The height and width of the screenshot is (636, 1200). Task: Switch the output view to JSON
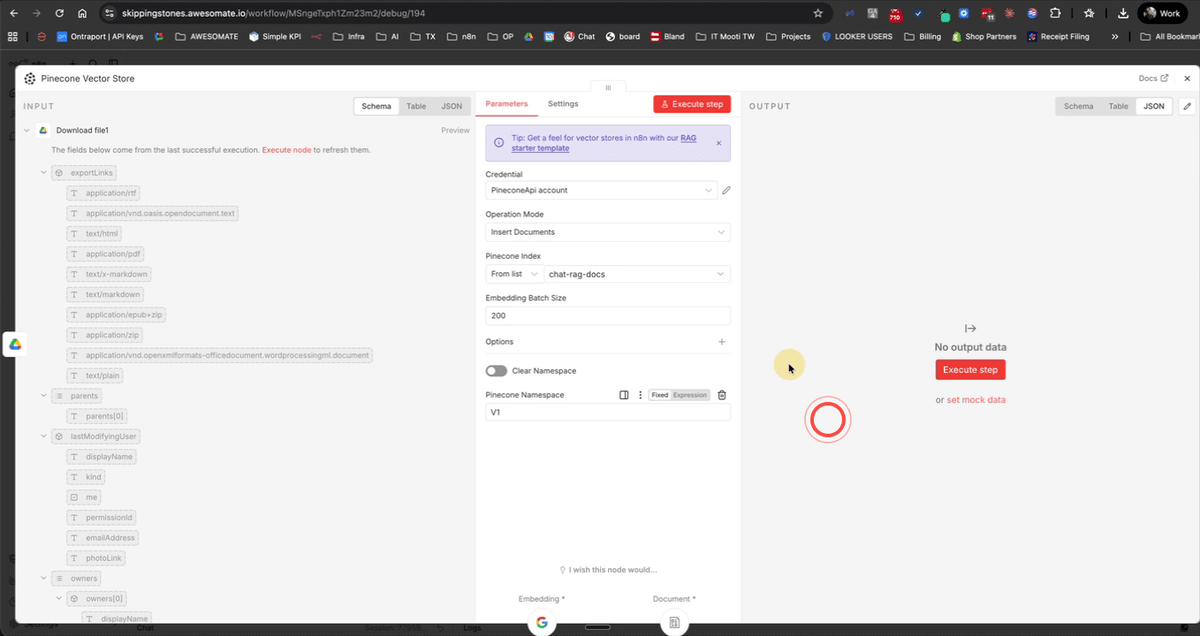1153,106
